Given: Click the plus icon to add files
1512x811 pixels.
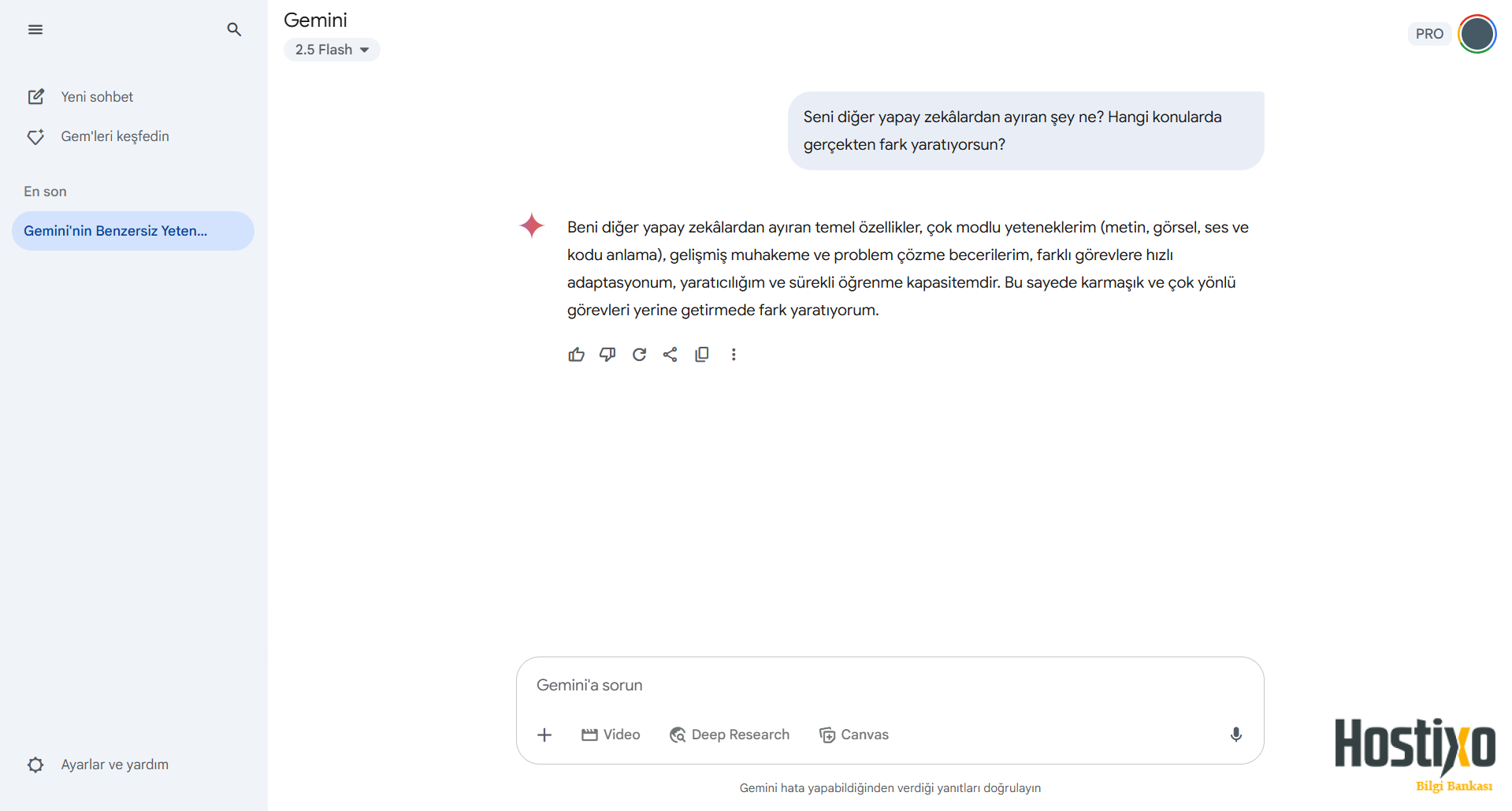Looking at the screenshot, I should [x=544, y=735].
